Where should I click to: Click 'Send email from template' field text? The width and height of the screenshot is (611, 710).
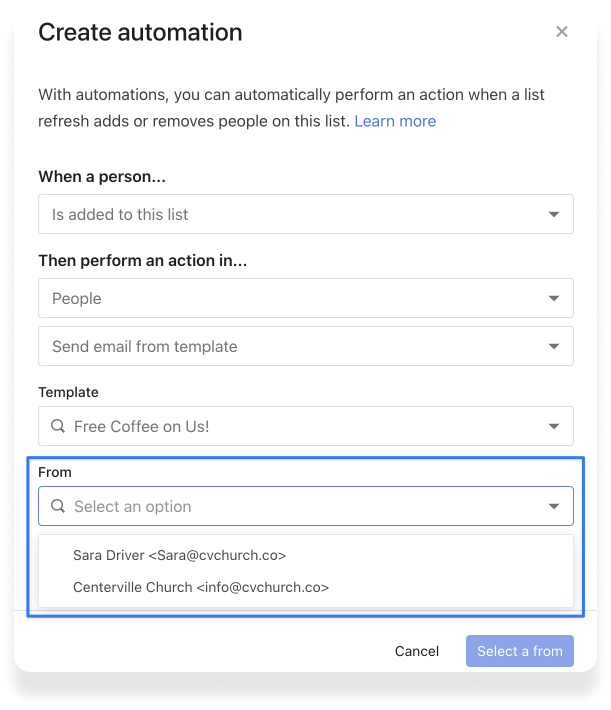[x=145, y=346]
